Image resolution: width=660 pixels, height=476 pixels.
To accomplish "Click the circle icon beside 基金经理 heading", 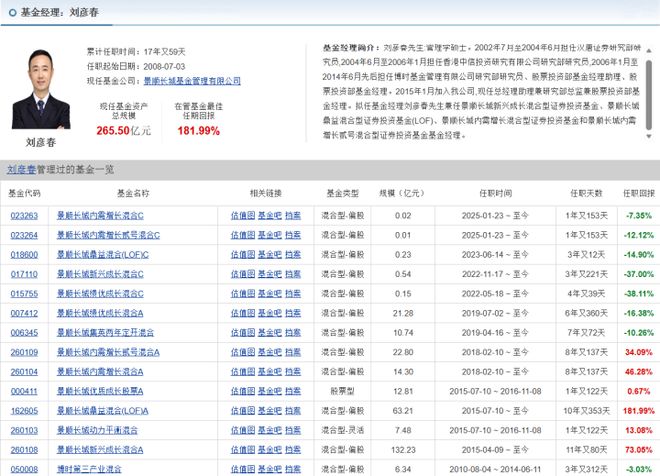I will (13, 13).
